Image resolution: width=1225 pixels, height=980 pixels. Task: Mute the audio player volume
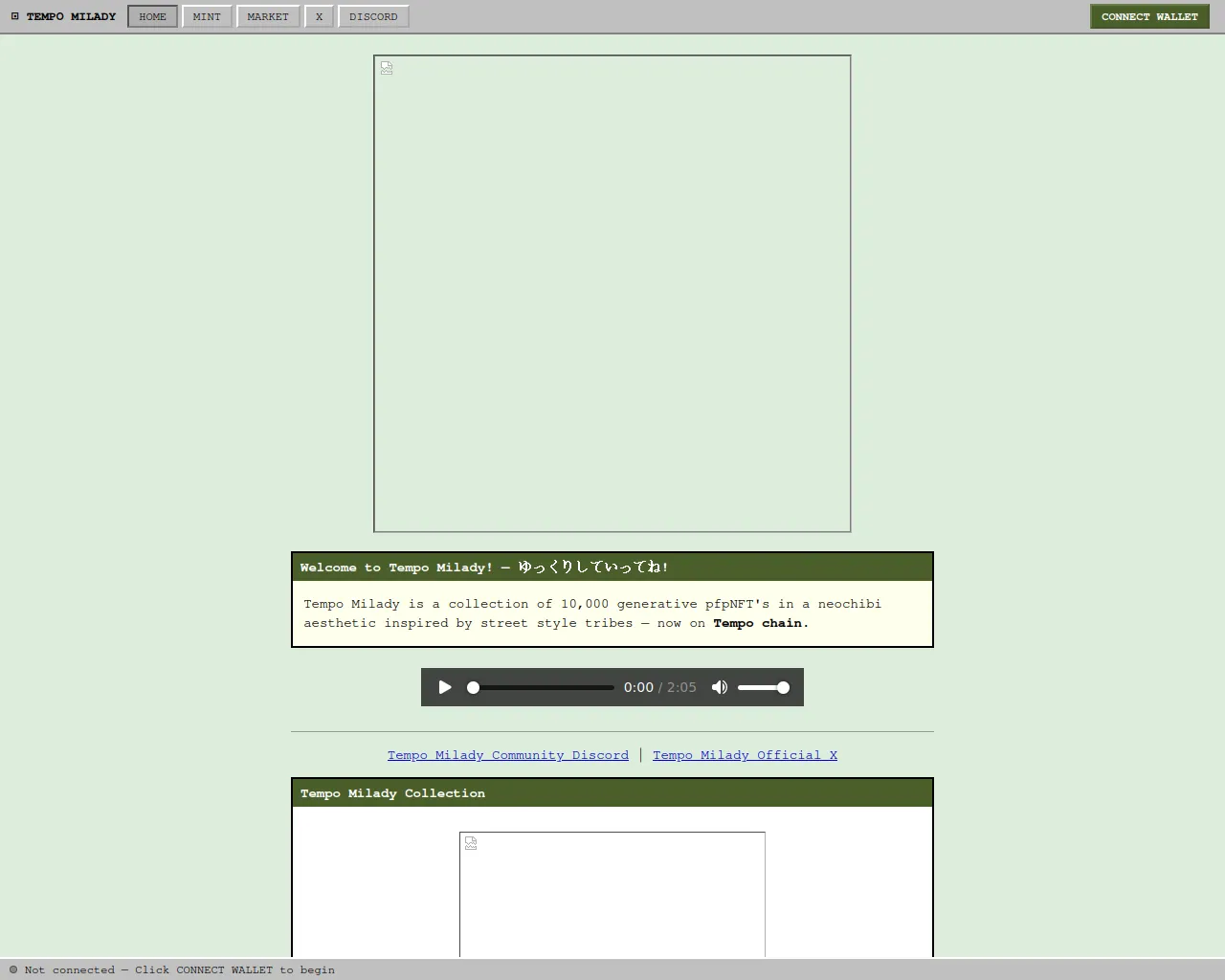coord(720,687)
